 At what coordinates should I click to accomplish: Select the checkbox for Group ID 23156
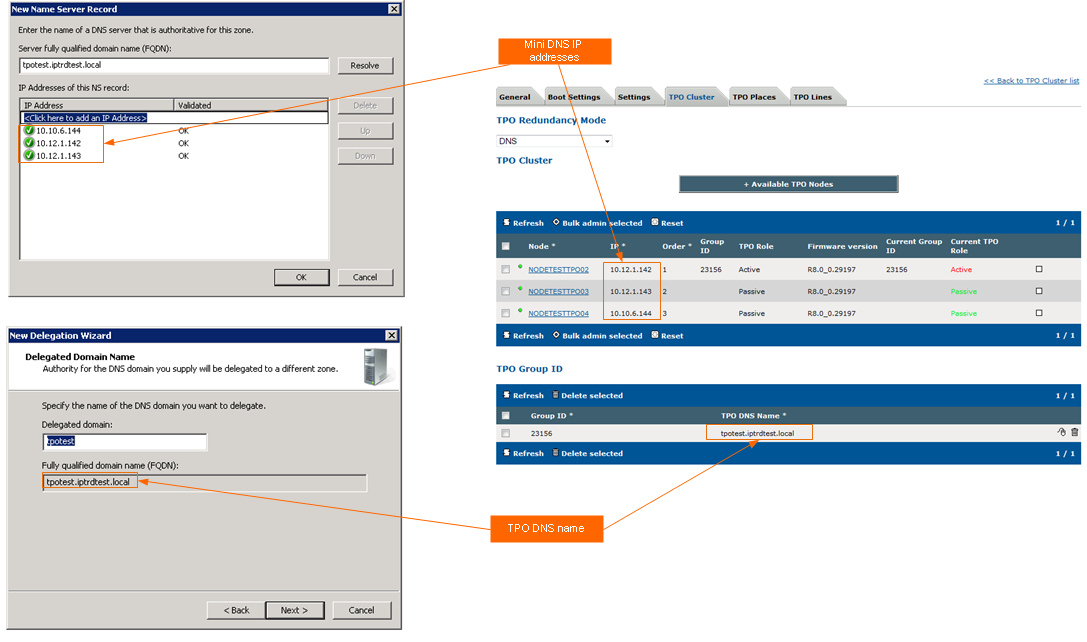tap(505, 433)
